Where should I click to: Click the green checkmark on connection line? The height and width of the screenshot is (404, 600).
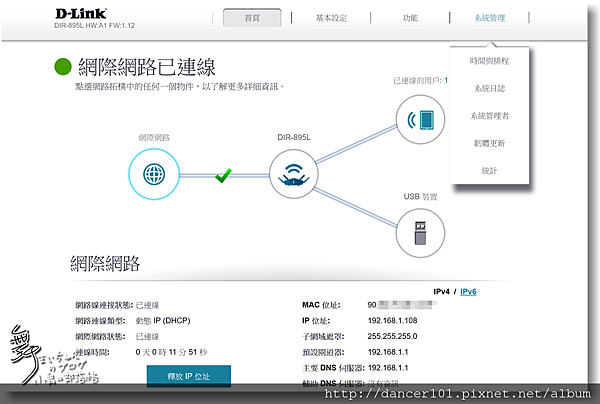coord(223,175)
